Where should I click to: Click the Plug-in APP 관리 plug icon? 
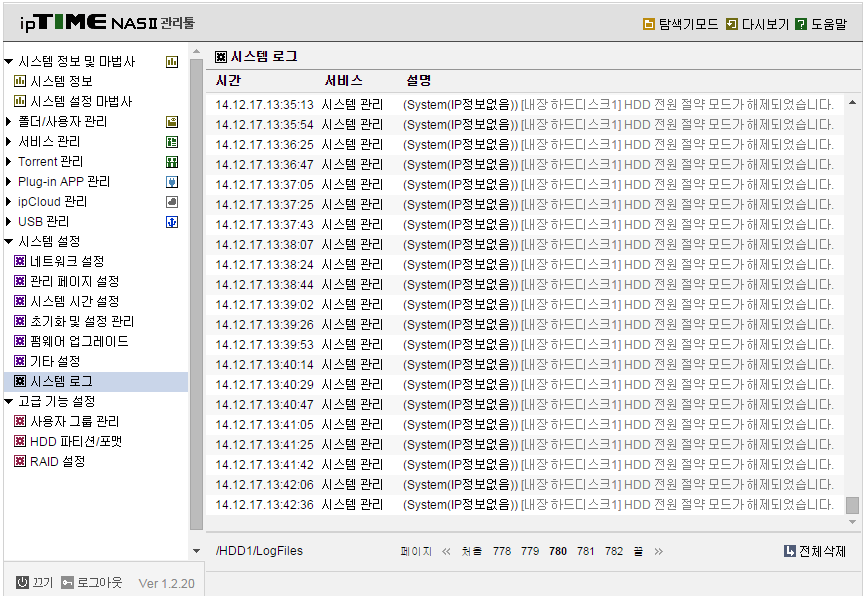tap(172, 182)
